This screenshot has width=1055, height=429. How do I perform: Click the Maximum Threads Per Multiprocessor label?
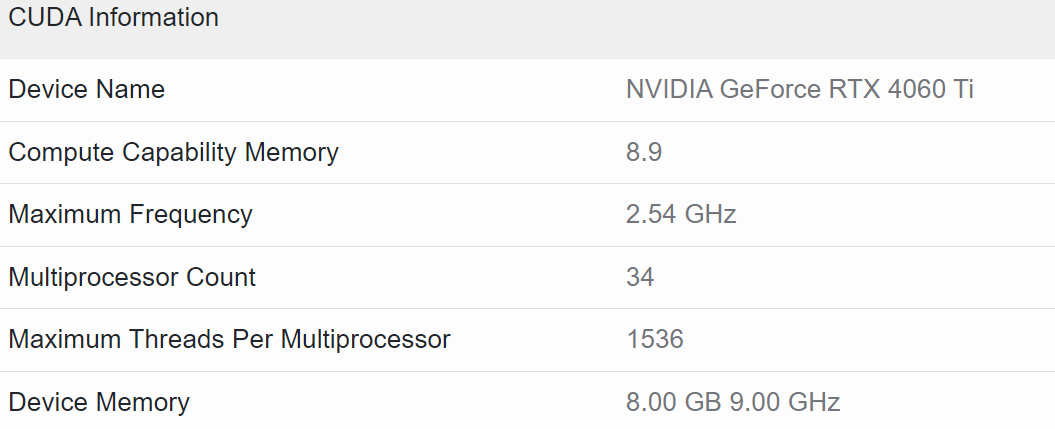229,339
